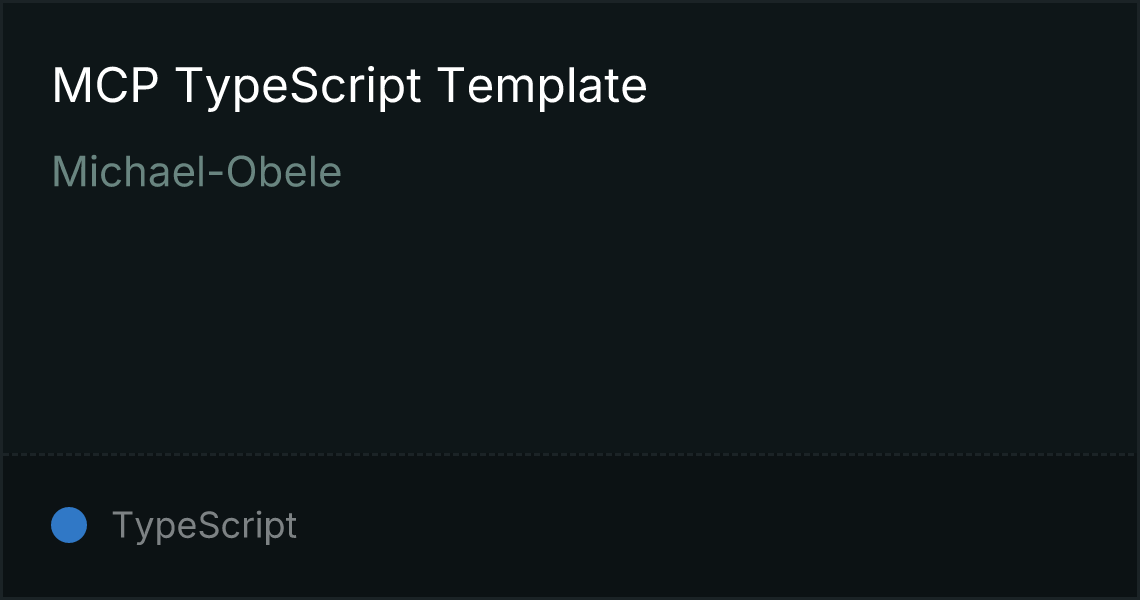Click empty space right of the title
Image resolution: width=1140 pixels, height=600 pixels.
coord(880,86)
